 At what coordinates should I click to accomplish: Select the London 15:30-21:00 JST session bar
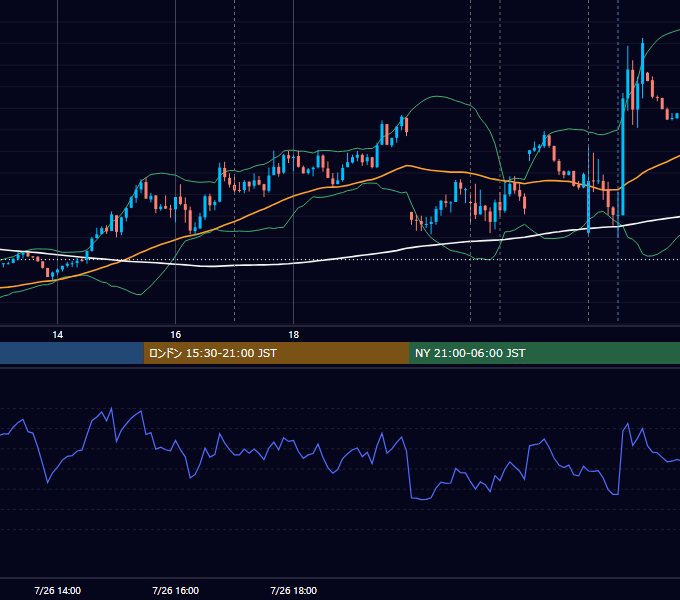276,353
